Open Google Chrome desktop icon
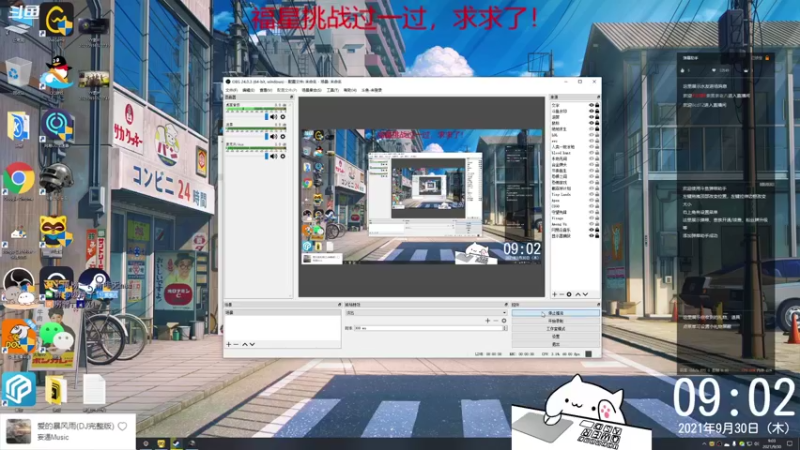 coord(19,179)
